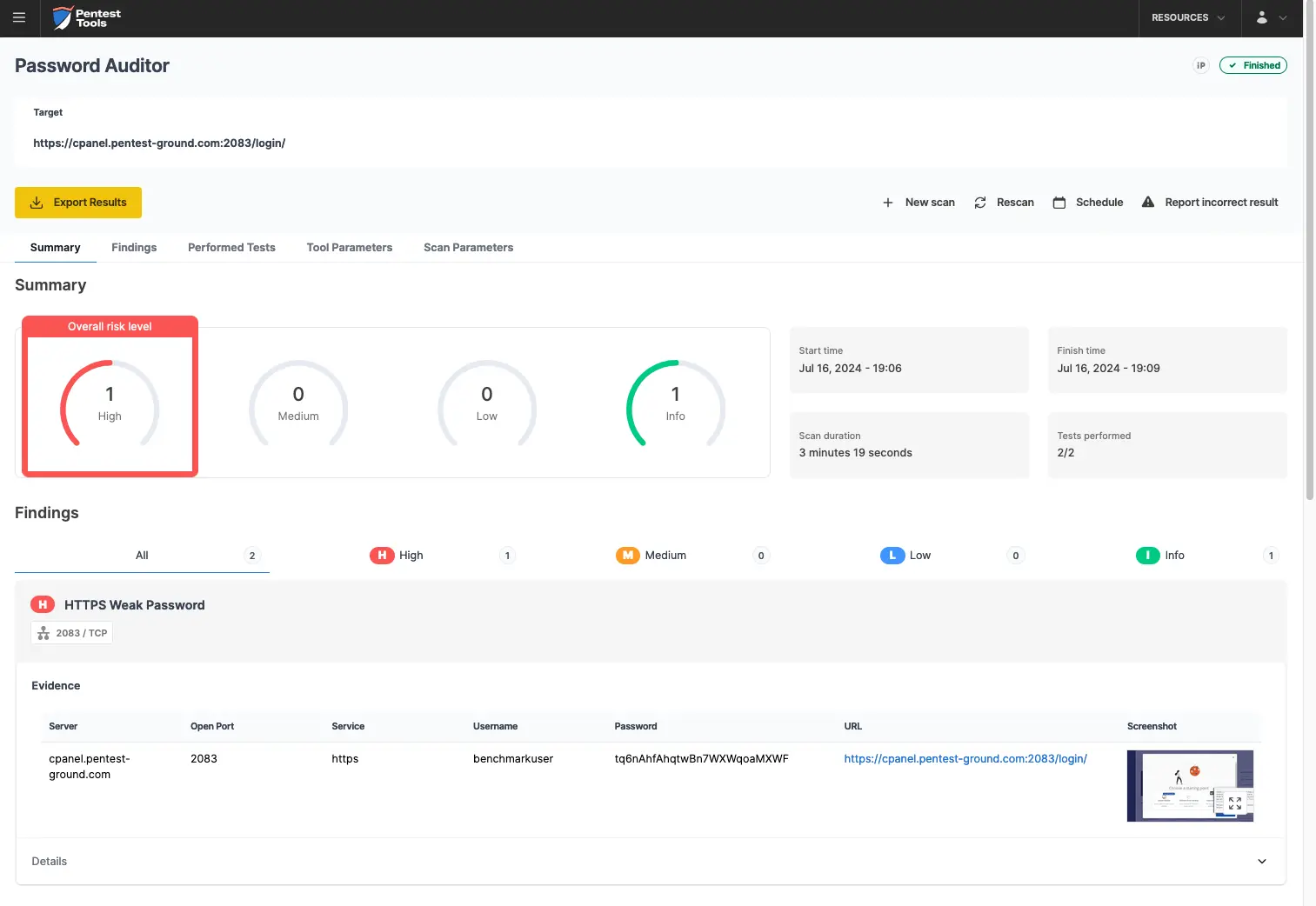Filter findings by Info severity
The height and width of the screenshot is (906, 1316).
point(1206,556)
